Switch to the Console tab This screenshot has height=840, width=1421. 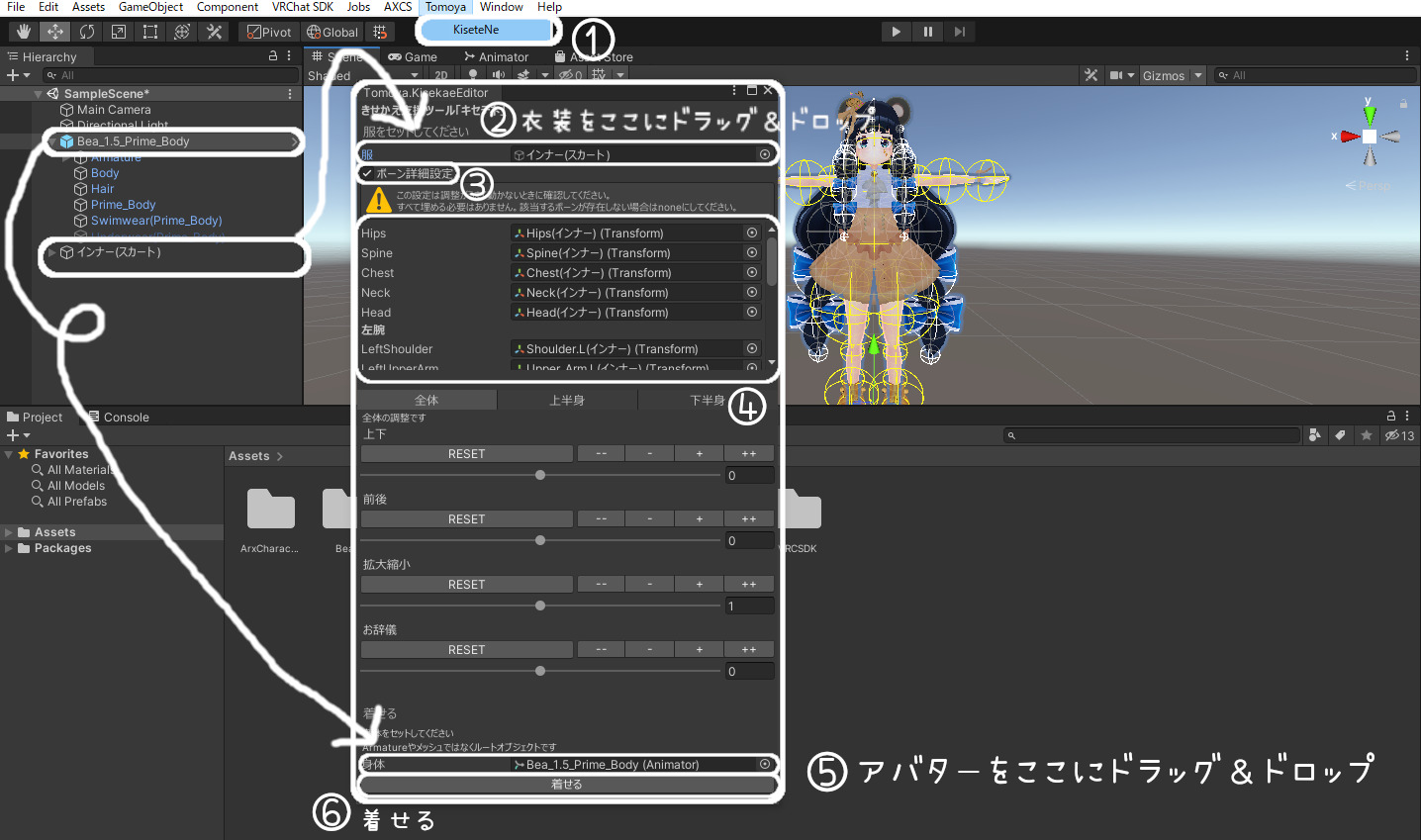tap(119, 417)
